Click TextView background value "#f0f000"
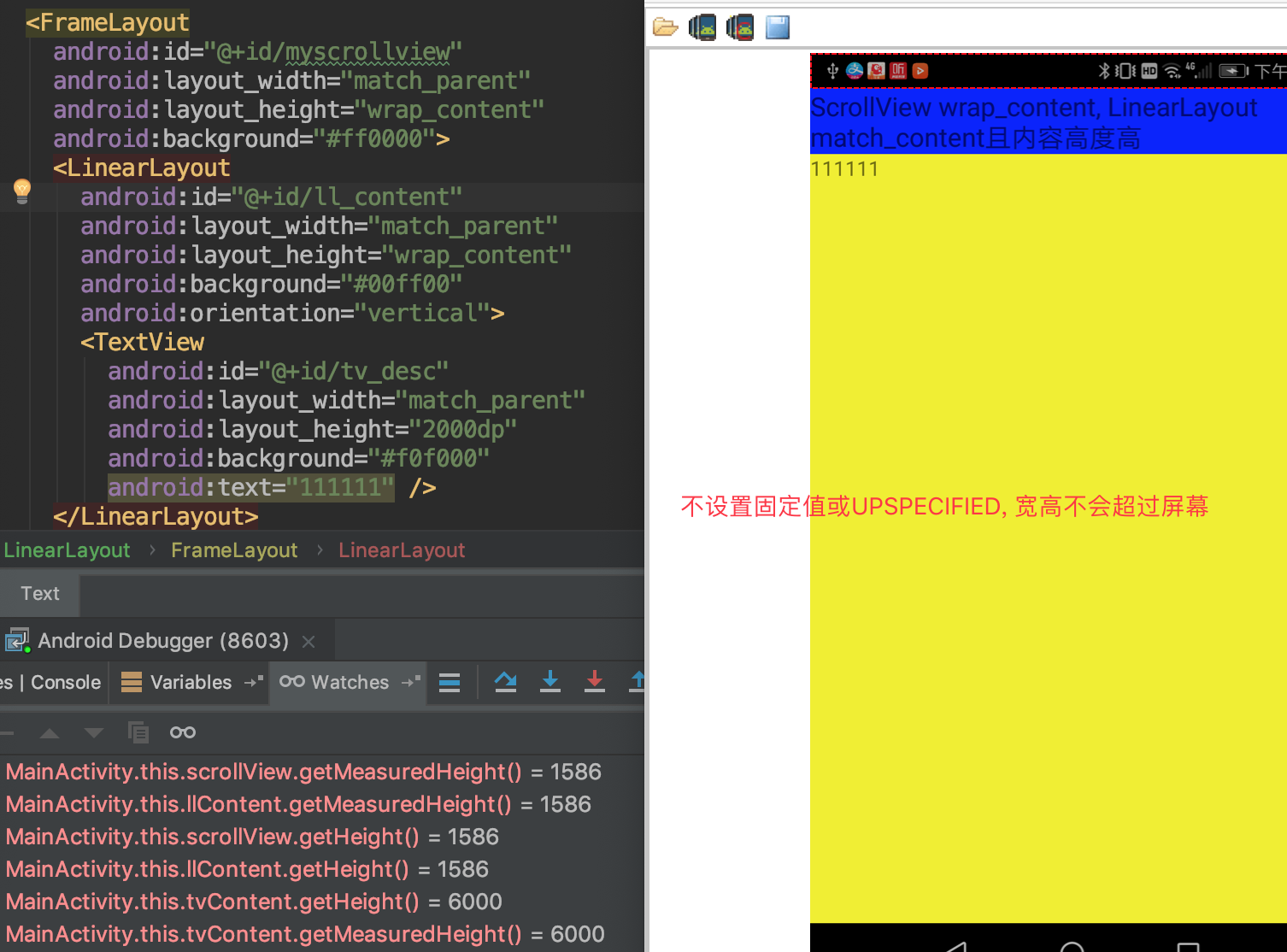 [x=429, y=458]
